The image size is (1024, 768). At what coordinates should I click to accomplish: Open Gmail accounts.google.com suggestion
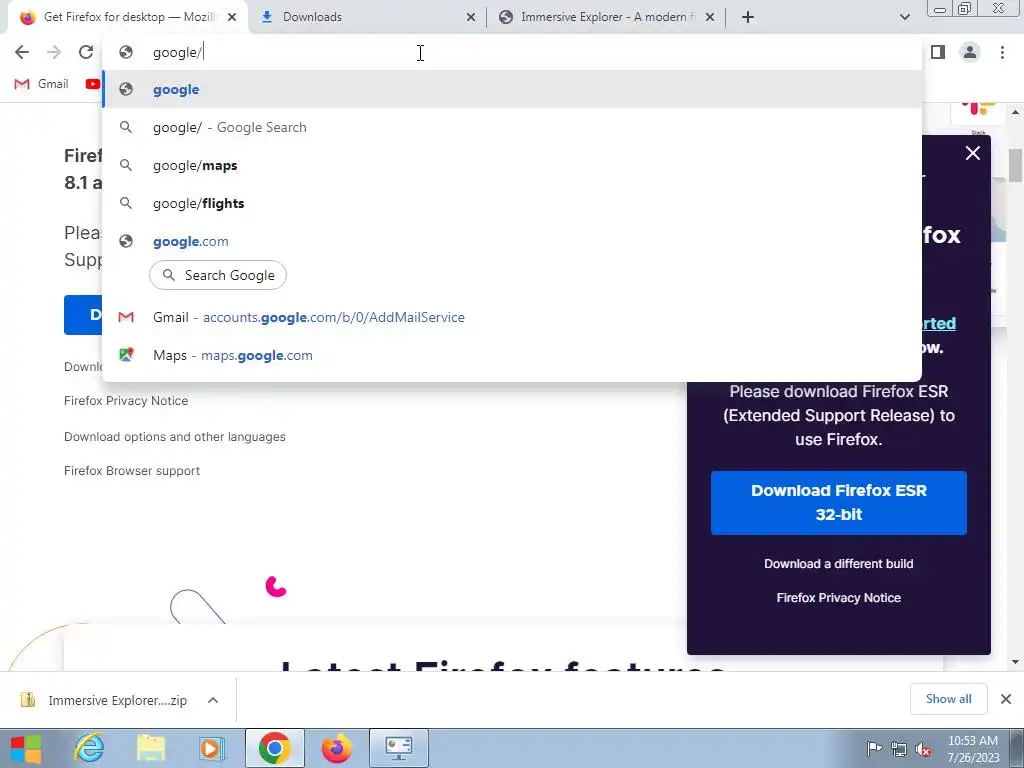512,317
